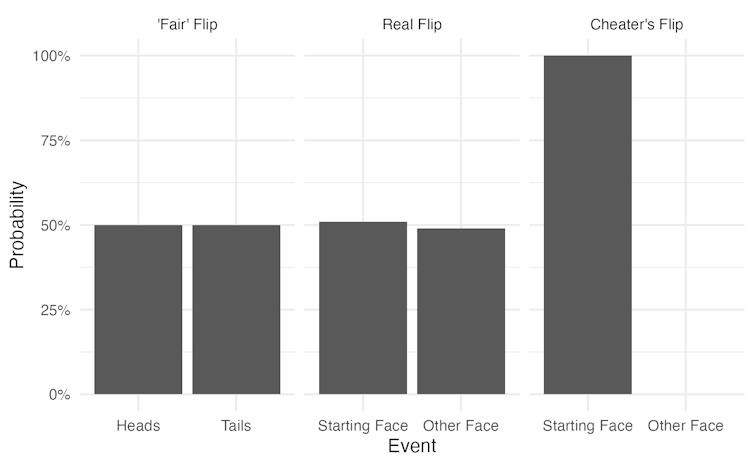Image resolution: width=754 pixels, height=466 pixels.
Task: Click the Probability y-axis title
Action: pyautogui.click(x=17, y=225)
